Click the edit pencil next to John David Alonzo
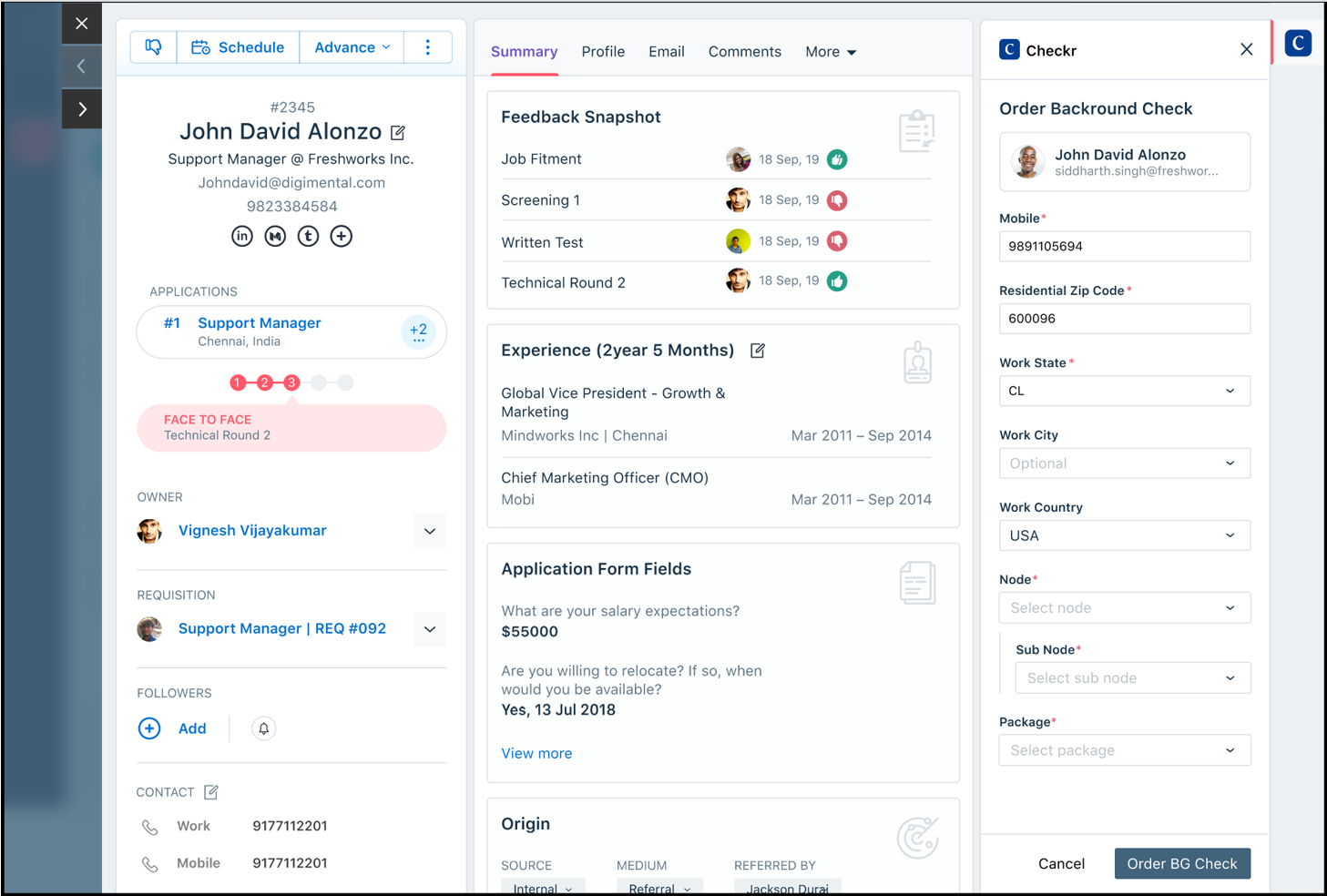The height and width of the screenshot is (896, 1327). (x=398, y=133)
